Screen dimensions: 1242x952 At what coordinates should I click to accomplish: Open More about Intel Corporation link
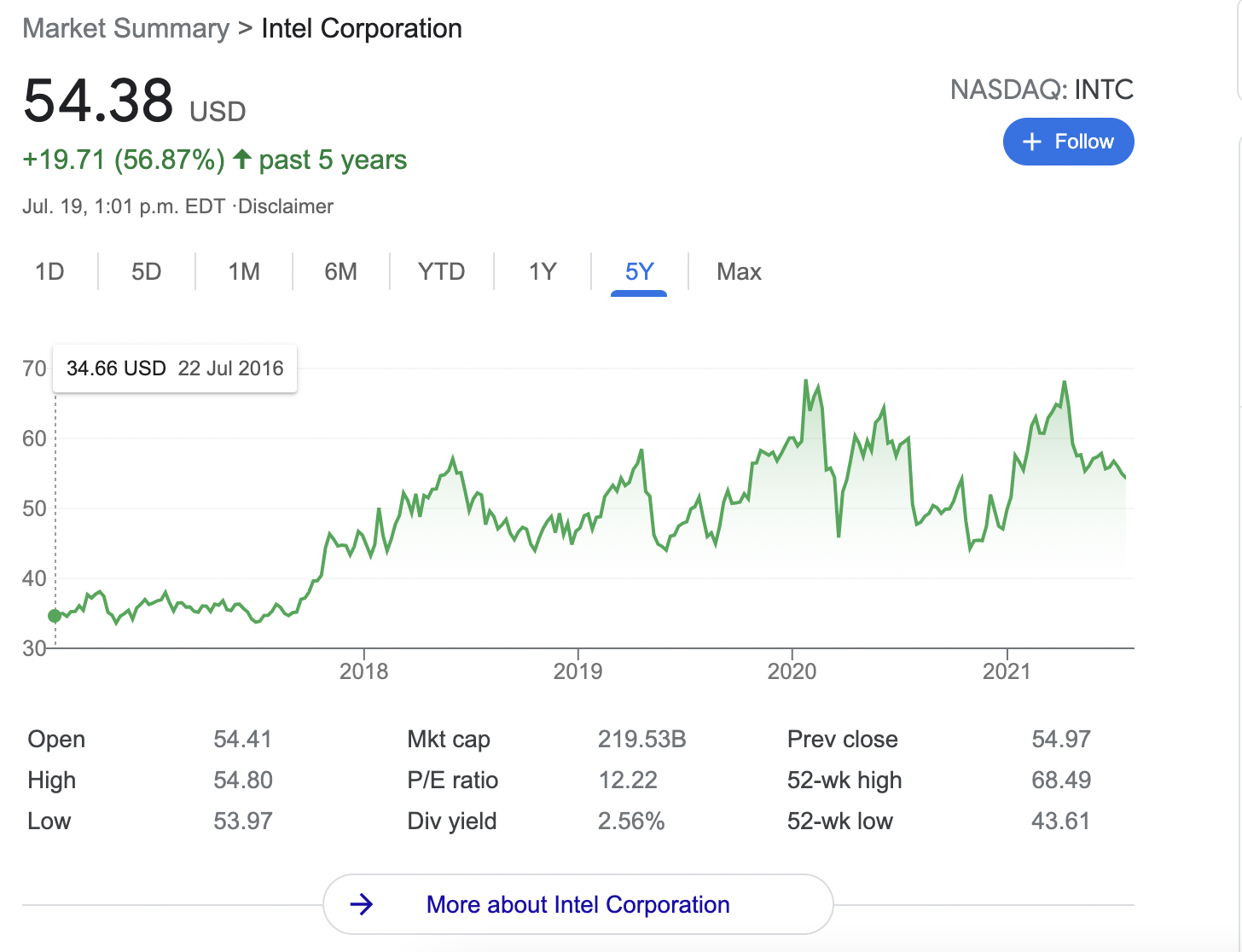coord(577,904)
